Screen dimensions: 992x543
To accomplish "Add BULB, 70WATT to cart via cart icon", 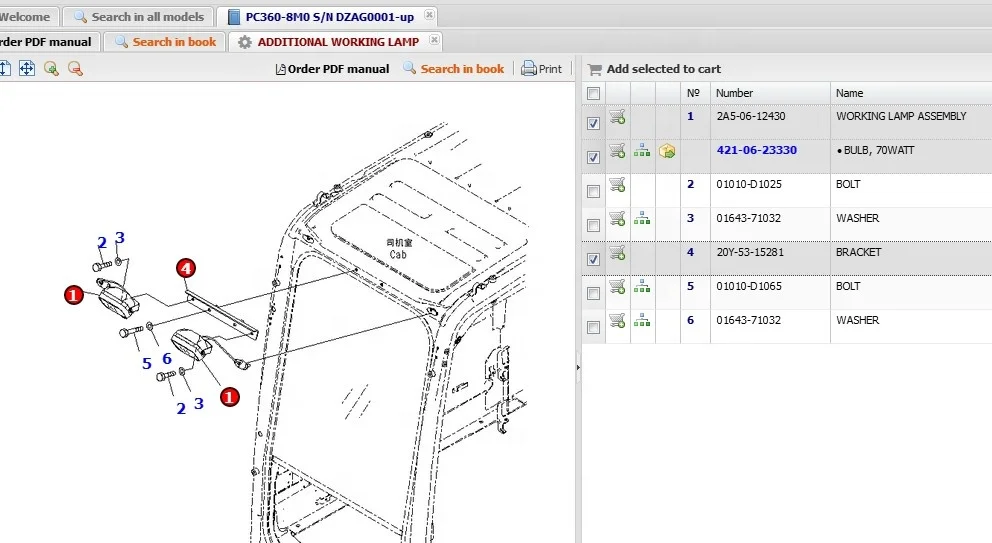I will point(617,151).
